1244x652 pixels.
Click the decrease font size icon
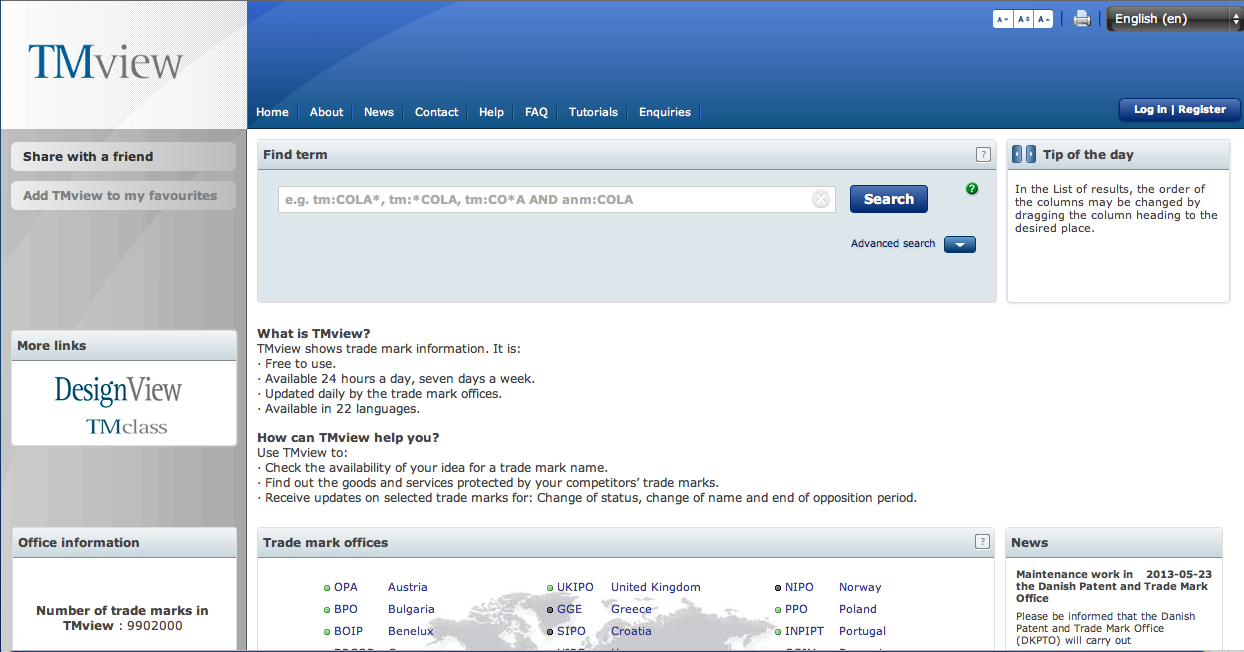point(1002,19)
